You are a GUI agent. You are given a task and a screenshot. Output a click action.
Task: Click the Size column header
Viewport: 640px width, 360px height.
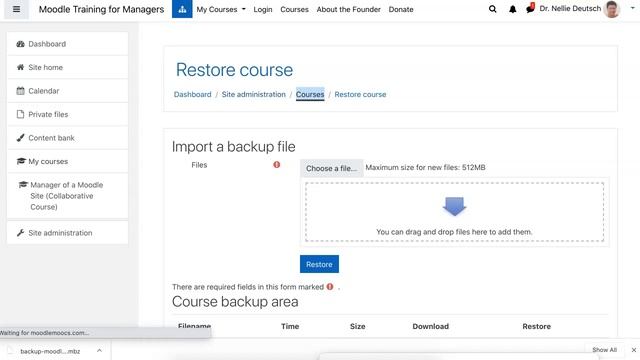tap(358, 326)
